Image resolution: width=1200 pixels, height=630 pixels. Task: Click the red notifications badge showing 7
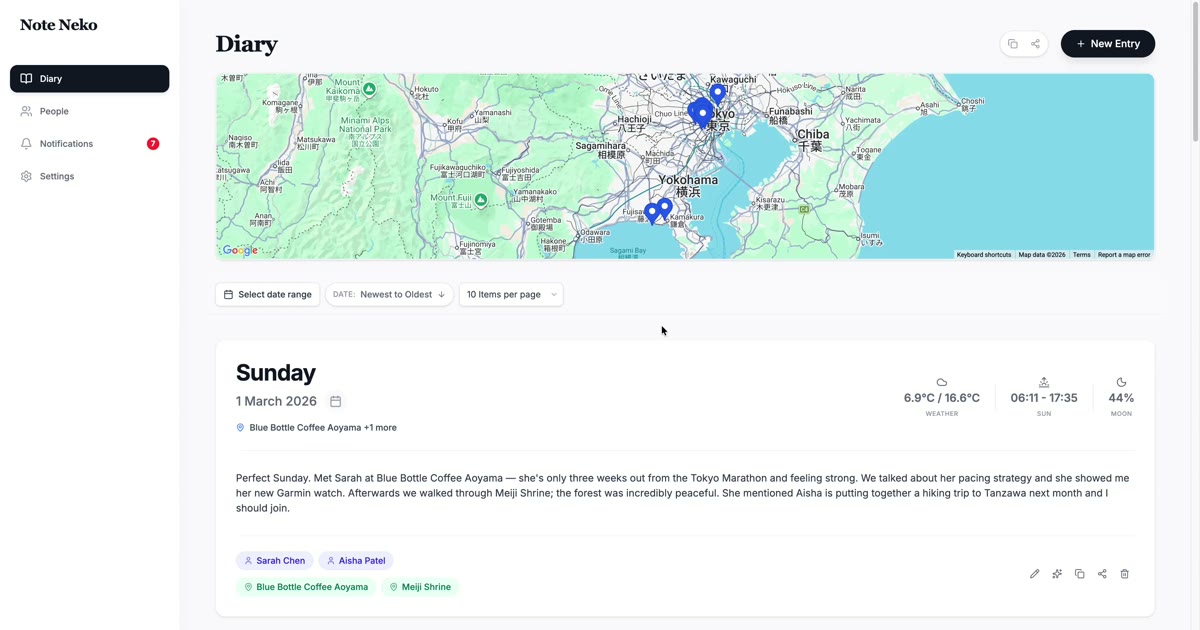pyautogui.click(x=153, y=144)
